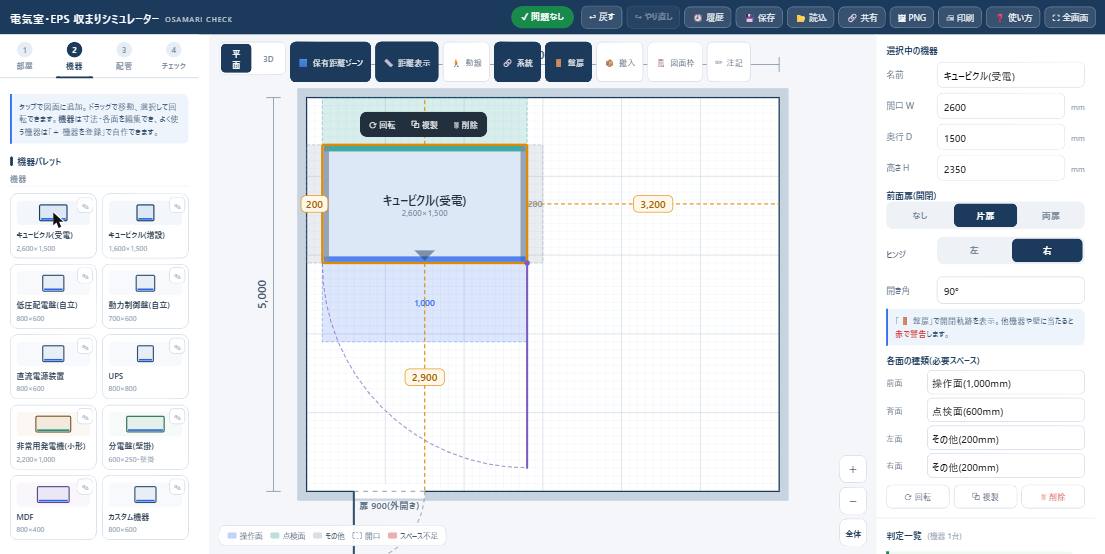Switch to the 平面 plan view
Image resolution: width=1105 pixels, height=554 pixels.
pyautogui.click(x=236, y=59)
